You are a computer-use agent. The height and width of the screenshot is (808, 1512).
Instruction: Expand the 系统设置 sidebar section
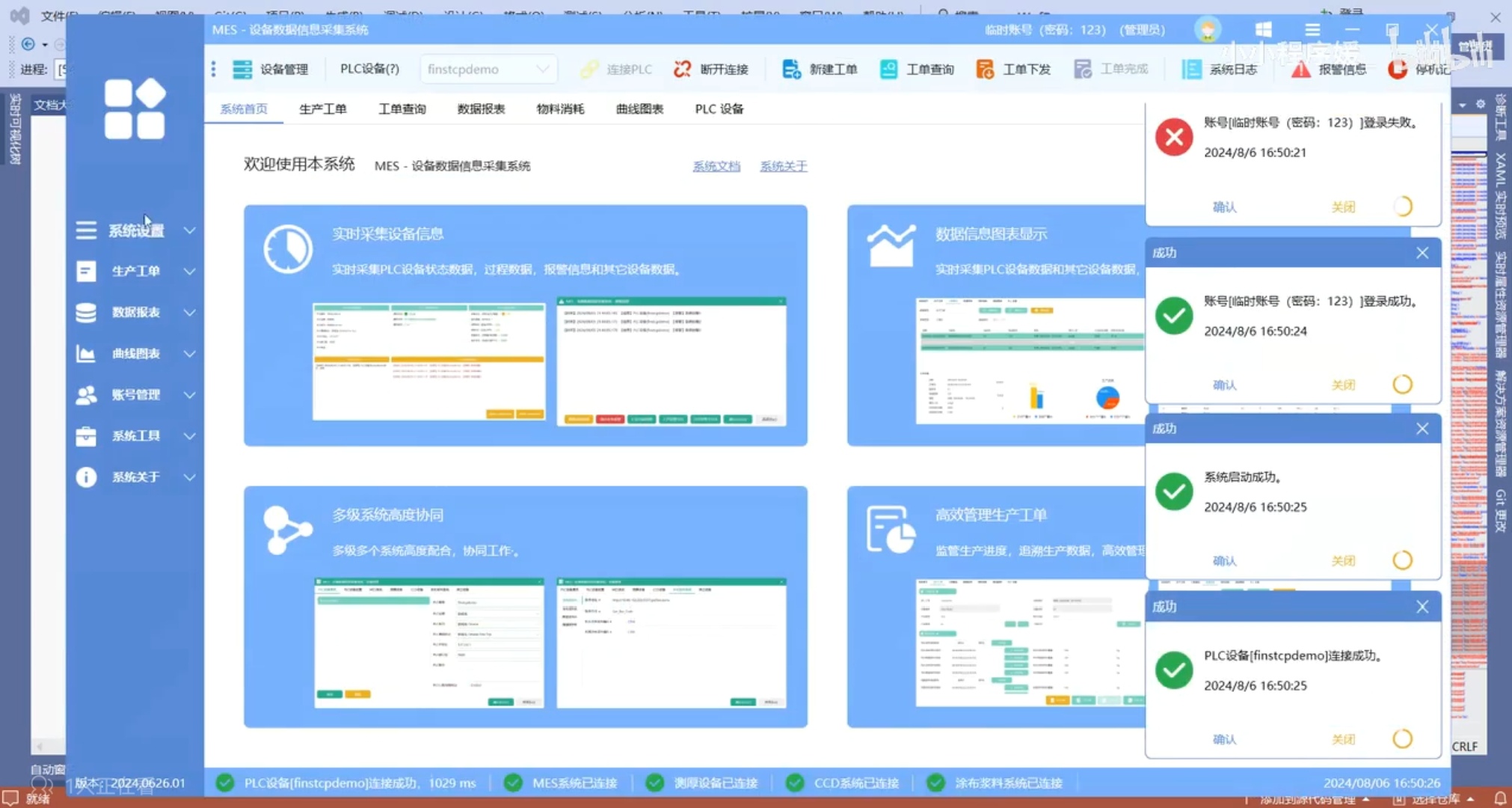click(136, 230)
